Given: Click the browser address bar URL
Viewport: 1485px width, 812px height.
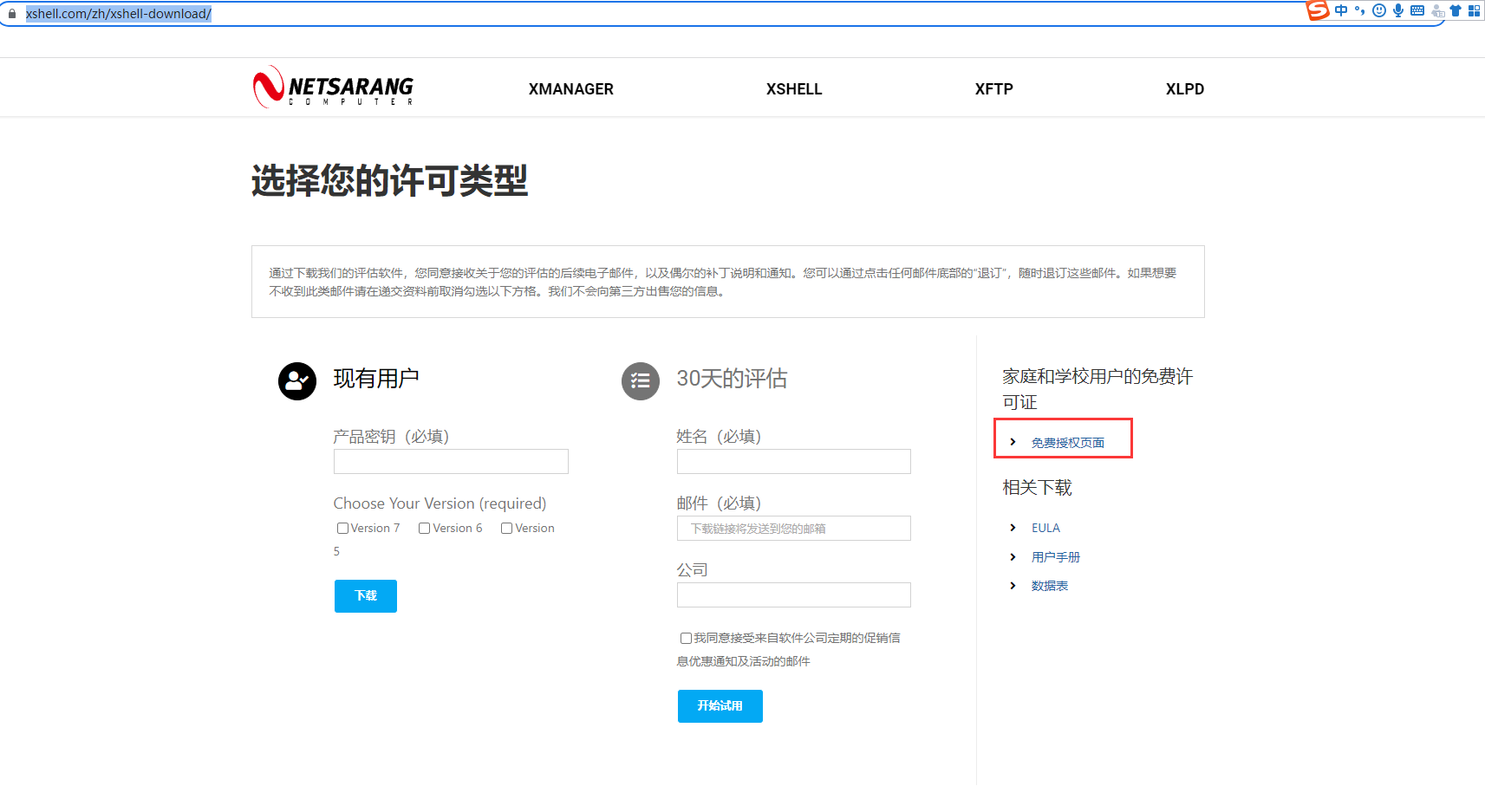Looking at the screenshot, I should point(119,14).
